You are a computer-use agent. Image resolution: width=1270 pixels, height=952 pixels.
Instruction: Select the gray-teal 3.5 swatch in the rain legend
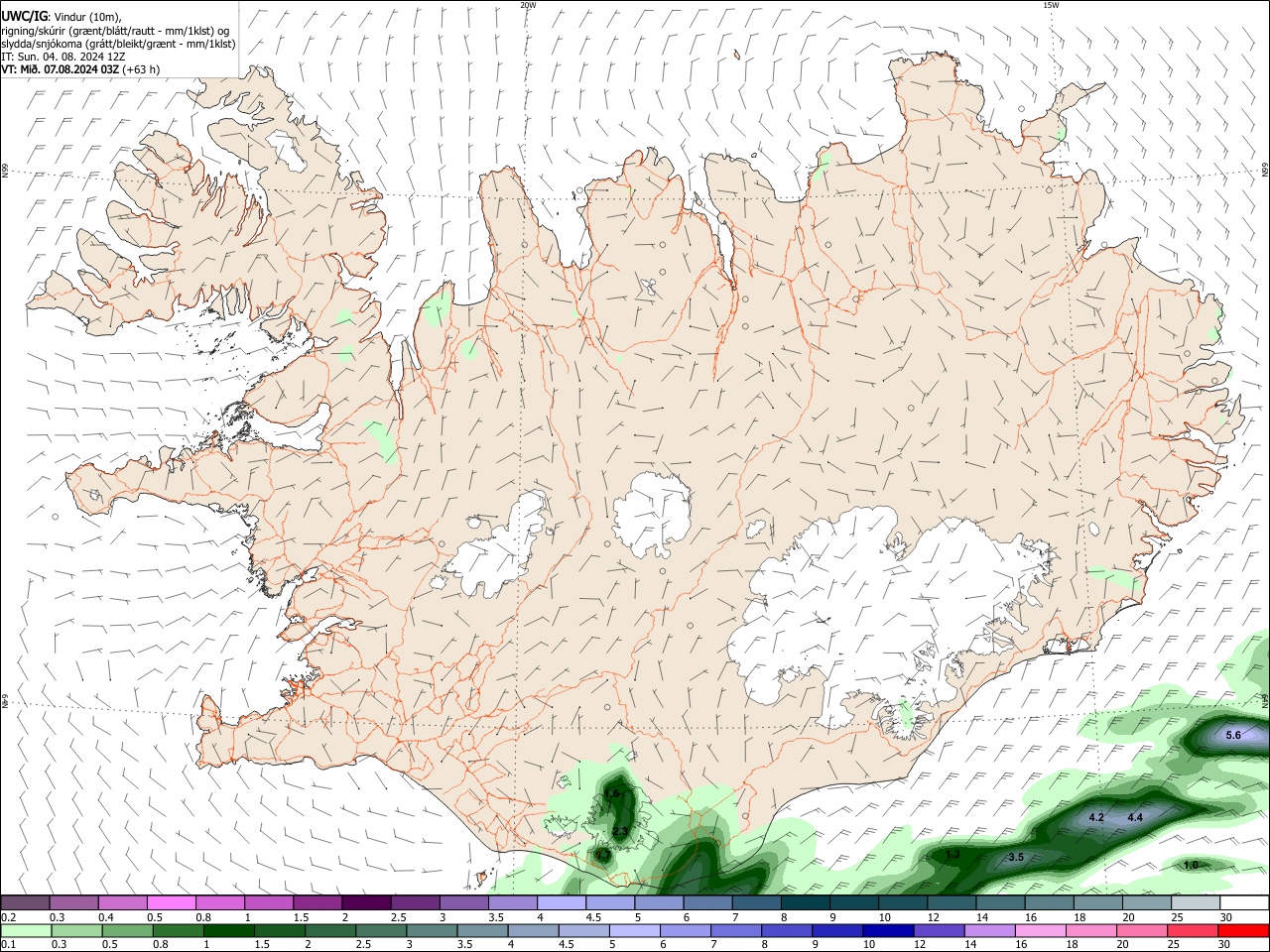click(x=482, y=930)
